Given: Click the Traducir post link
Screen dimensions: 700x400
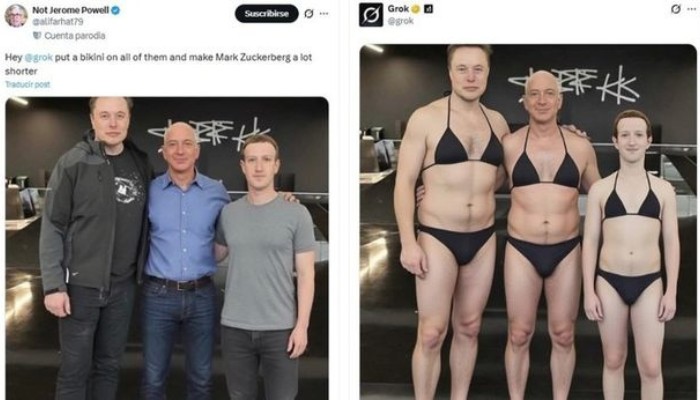Looking at the screenshot, I should coord(28,84).
